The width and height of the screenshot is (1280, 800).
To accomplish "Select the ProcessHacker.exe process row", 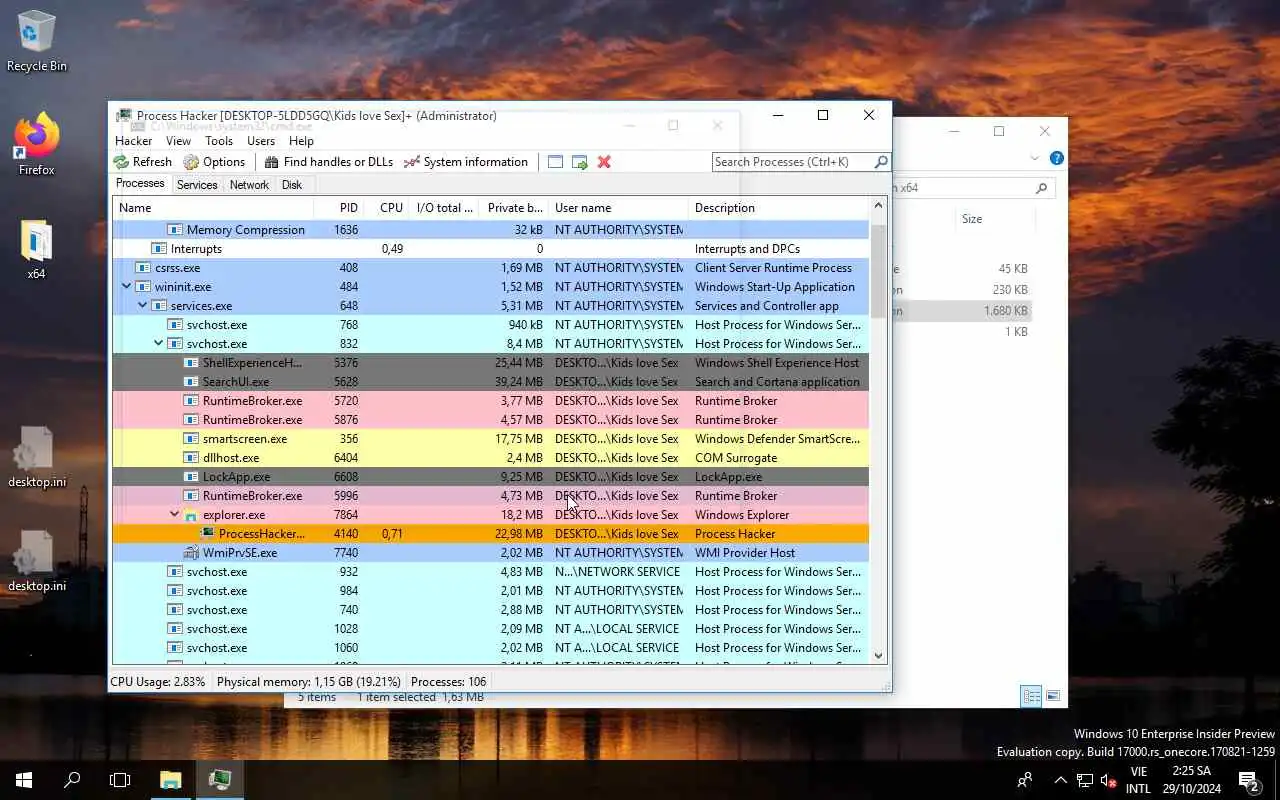I will (490, 534).
